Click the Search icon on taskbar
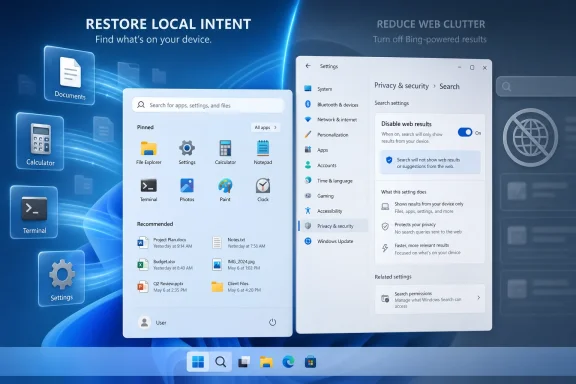Image resolution: width=576 pixels, height=384 pixels. point(220,362)
